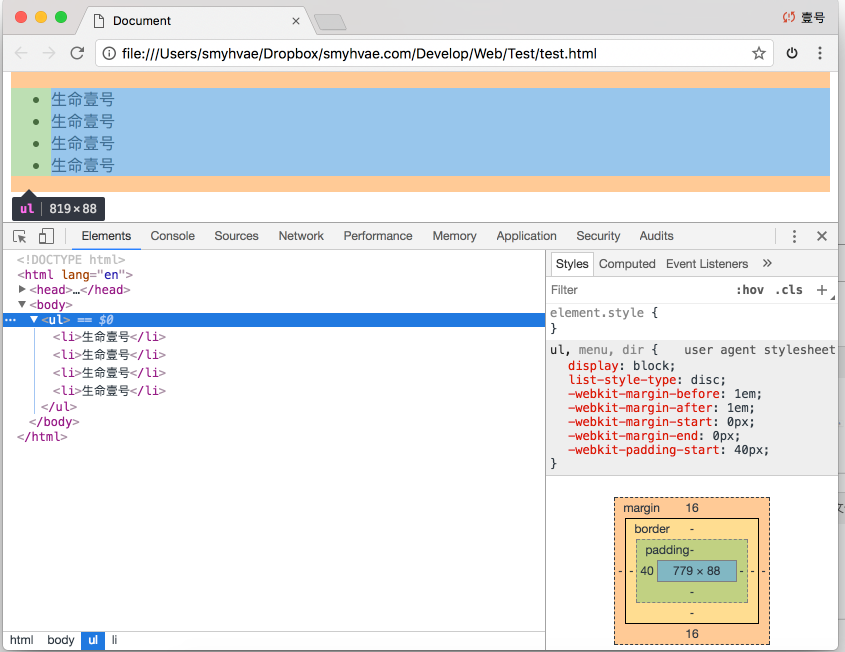Image resolution: width=845 pixels, height=652 pixels.
Task: Show more Styles sidebar tabs chevron
Action: [767, 264]
